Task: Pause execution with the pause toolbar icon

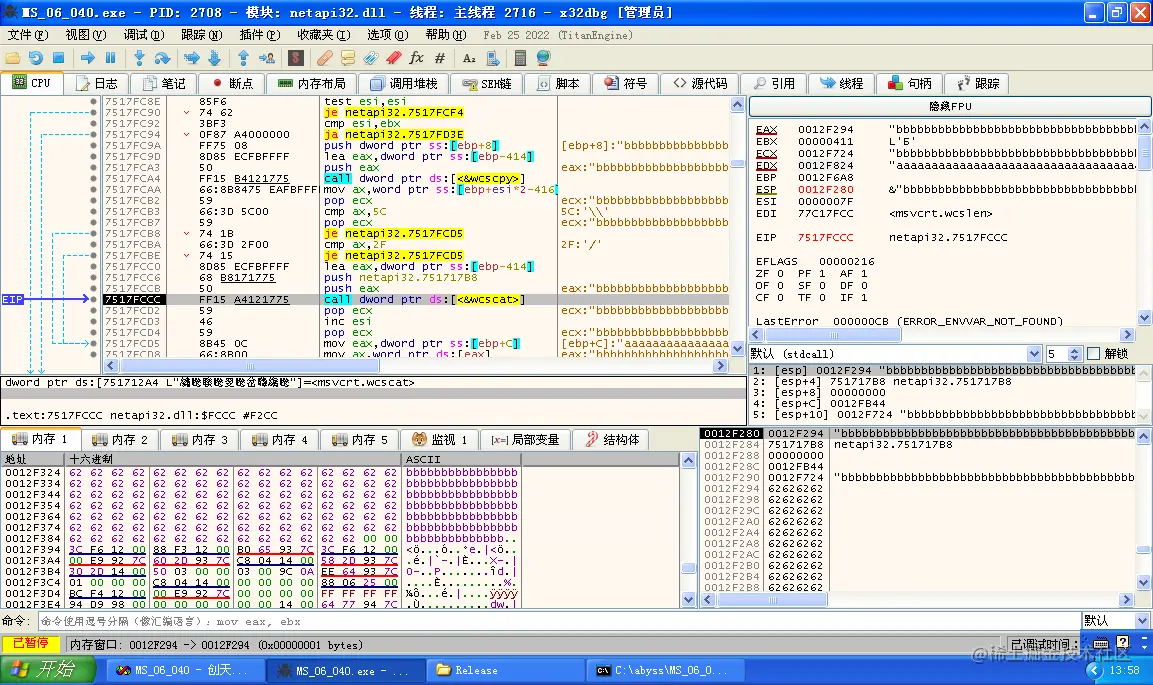Action: (111, 58)
